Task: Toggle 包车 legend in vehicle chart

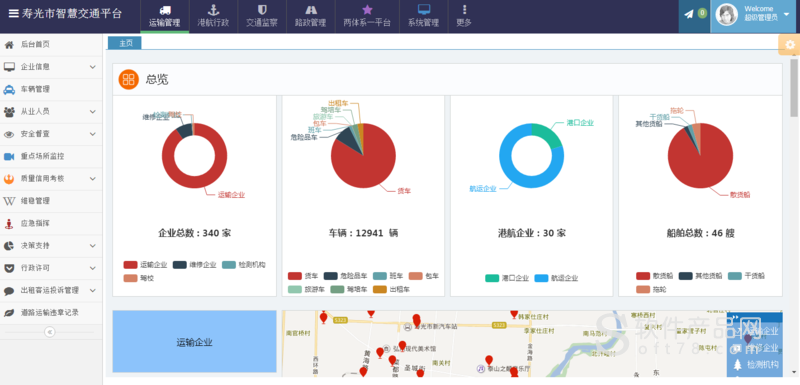Action: 423,276
